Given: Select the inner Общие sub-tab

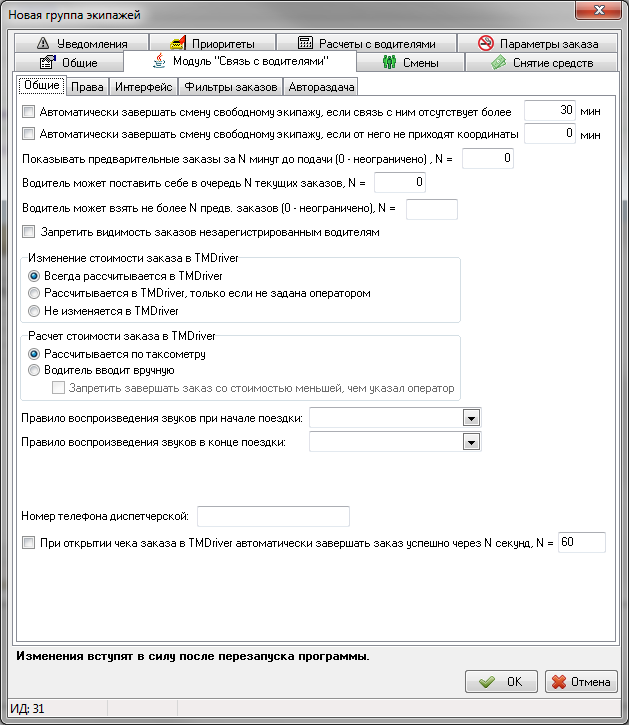Looking at the screenshot, I should 42,85.
